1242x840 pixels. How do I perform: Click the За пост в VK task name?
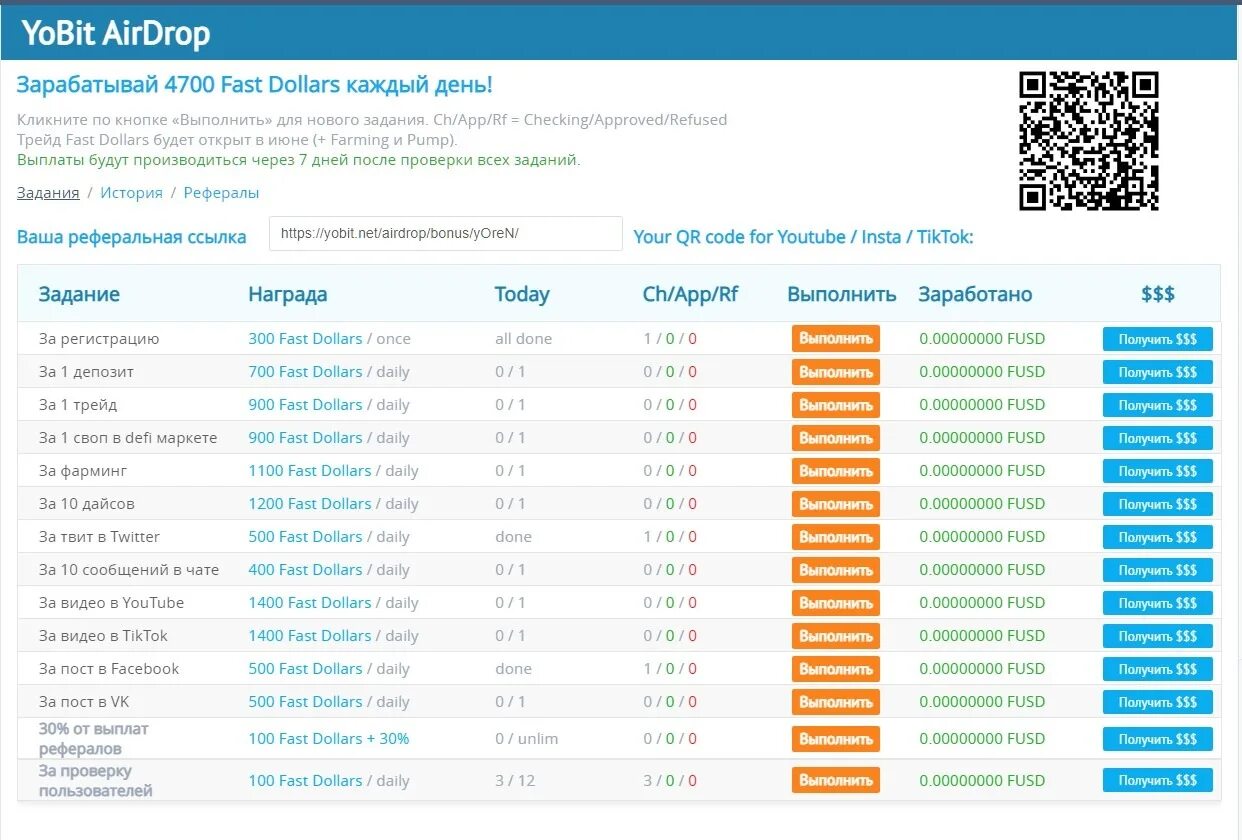[84, 701]
